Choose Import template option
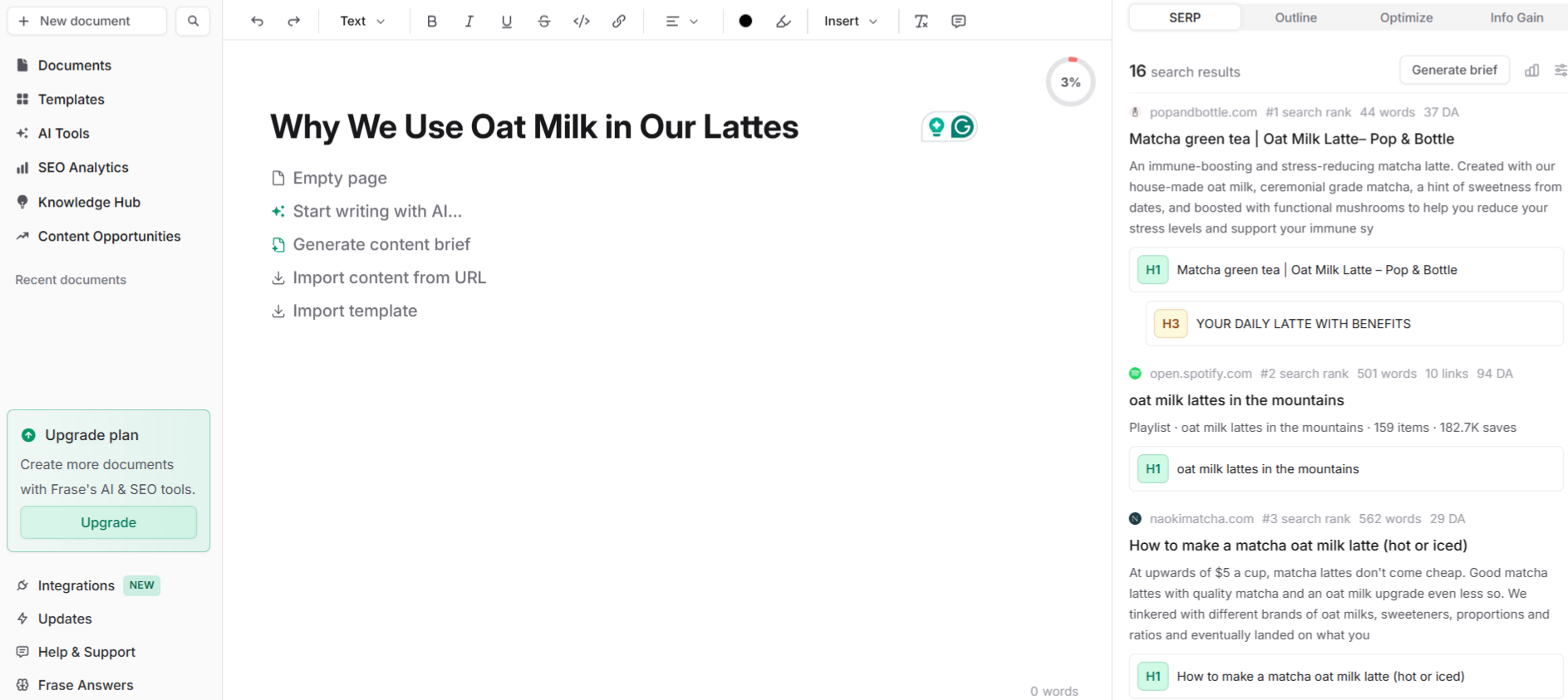This screenshot has width=1568, height=700. pyautogui.click(x=345, y=311)
